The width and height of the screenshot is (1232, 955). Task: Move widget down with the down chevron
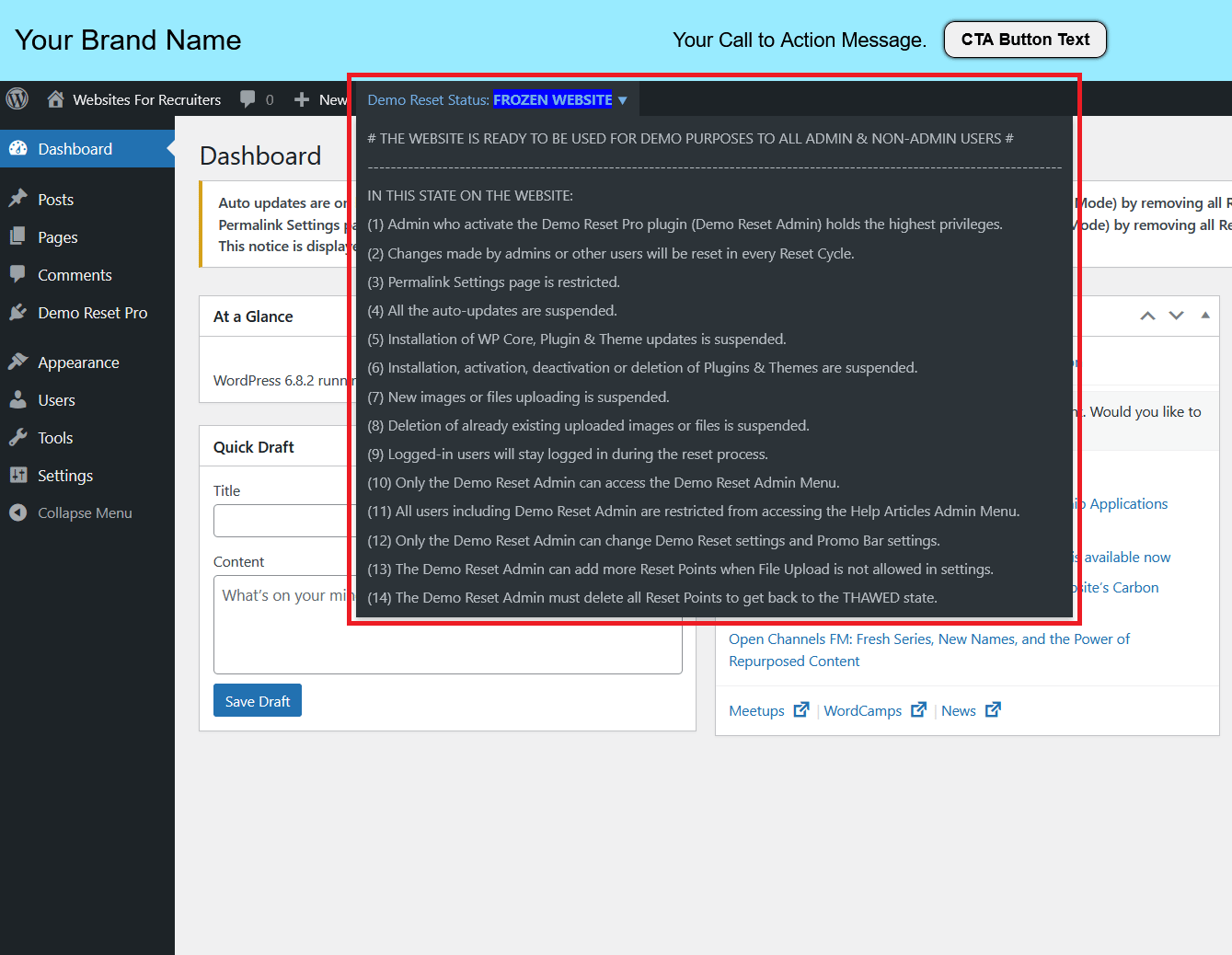point(1176,316)
